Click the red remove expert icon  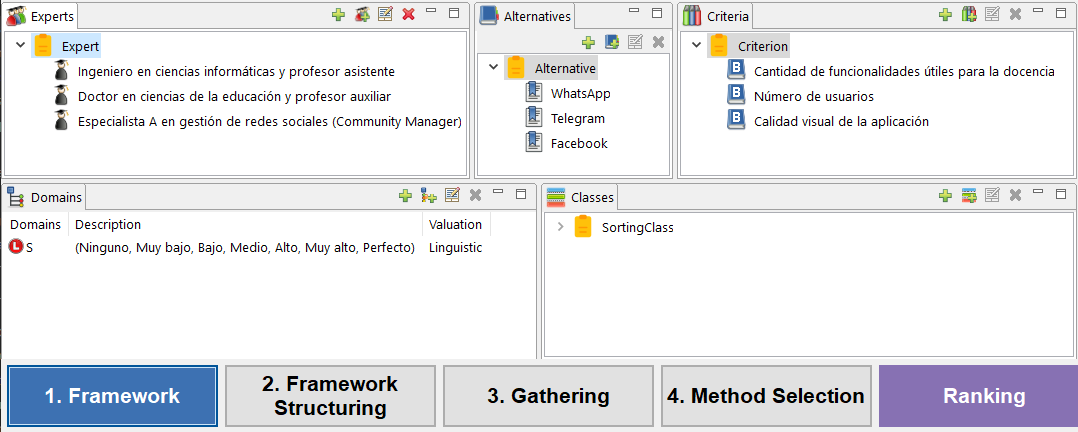click(408, 14)
